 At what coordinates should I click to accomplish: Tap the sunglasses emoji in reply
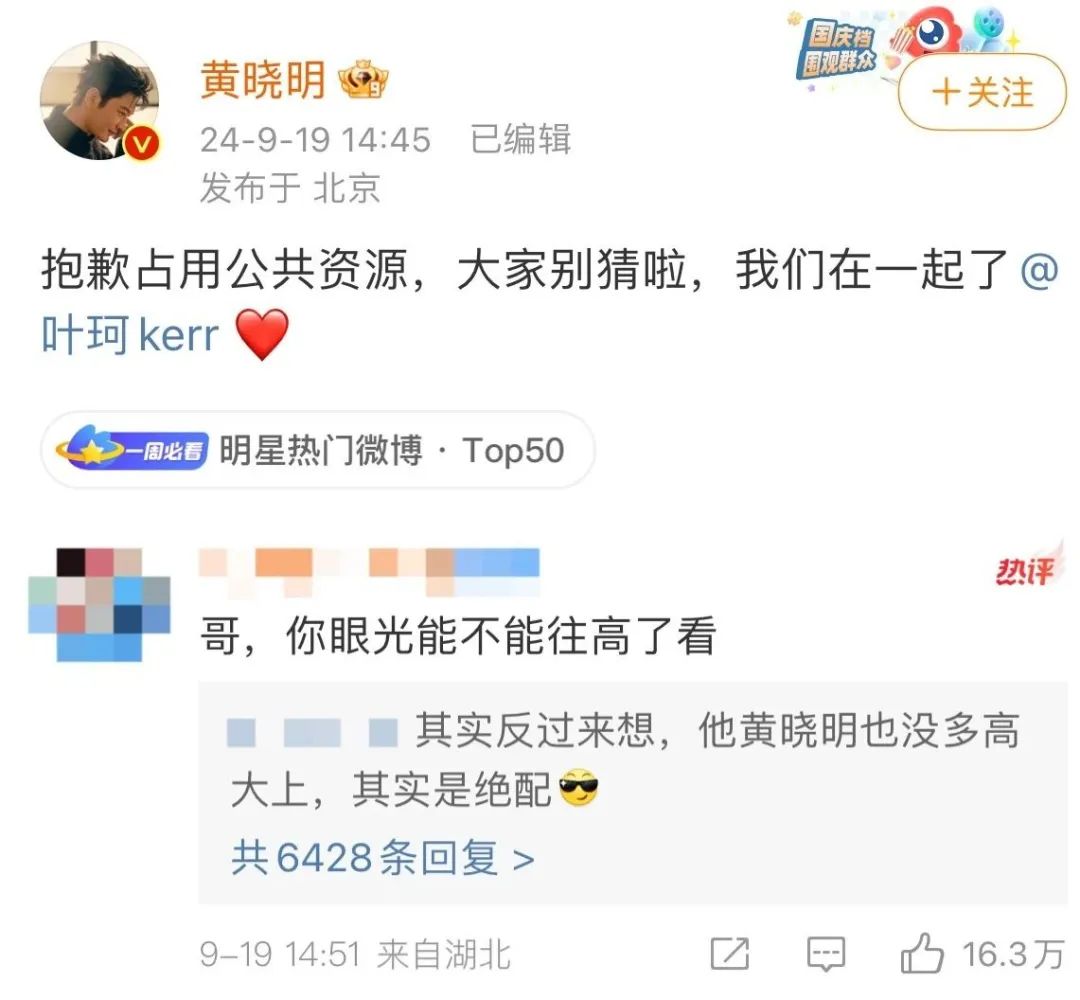pyautogui.click(x=579, y=789)
